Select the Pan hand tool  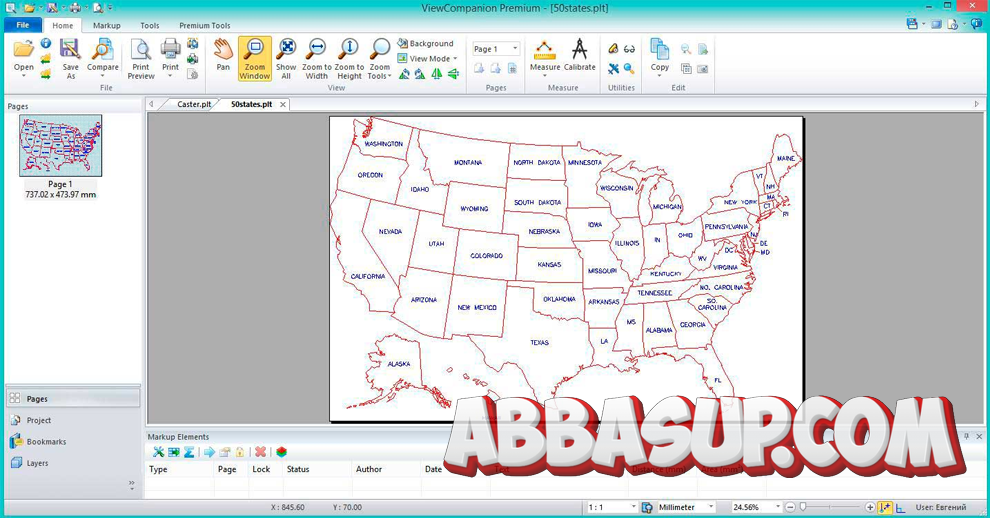(x=223, y=56)
